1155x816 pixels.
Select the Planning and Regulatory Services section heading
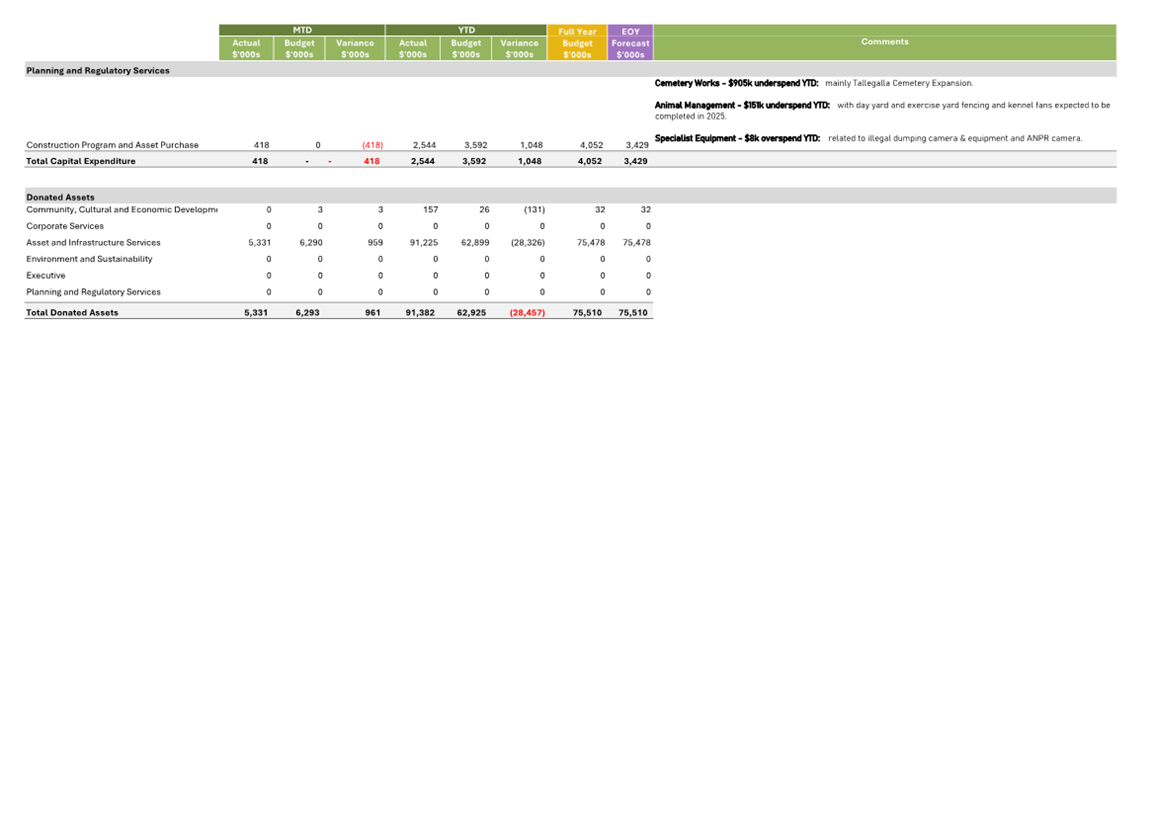[98, 71]
